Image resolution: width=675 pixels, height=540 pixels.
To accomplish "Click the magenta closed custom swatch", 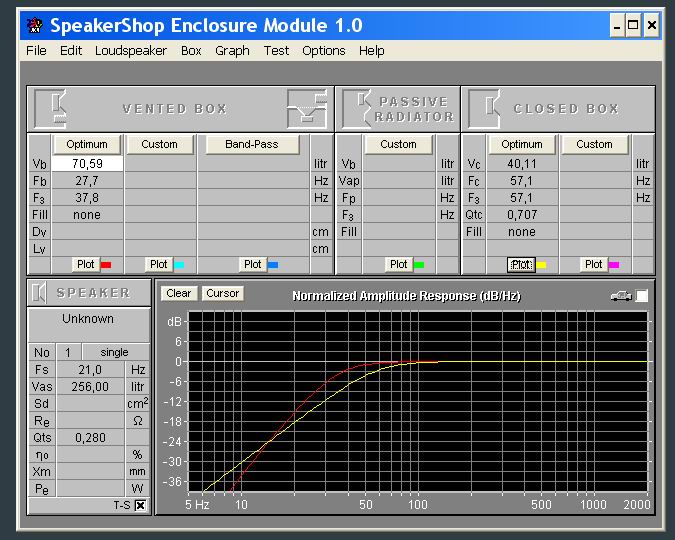I will (614, 265).
